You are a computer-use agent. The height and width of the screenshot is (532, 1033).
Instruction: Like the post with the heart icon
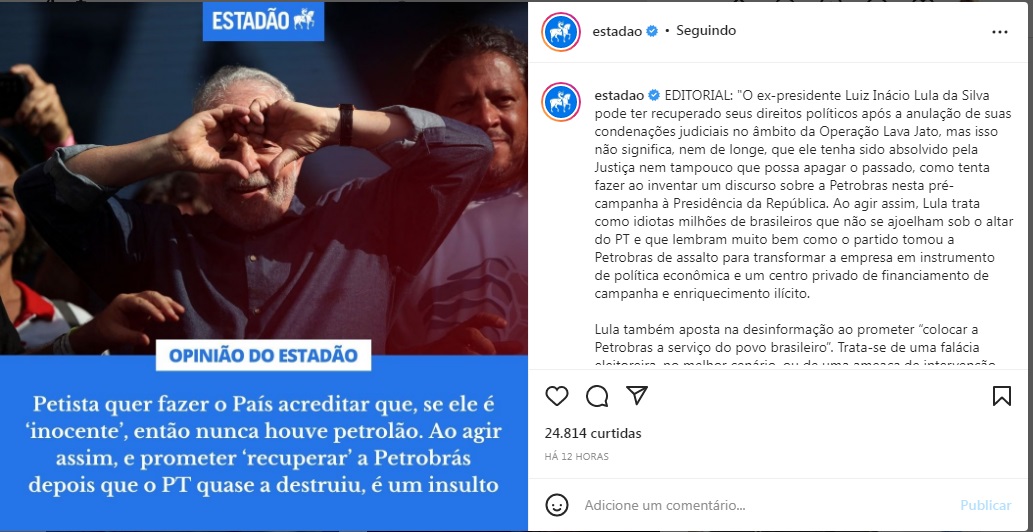click(557, 396)
